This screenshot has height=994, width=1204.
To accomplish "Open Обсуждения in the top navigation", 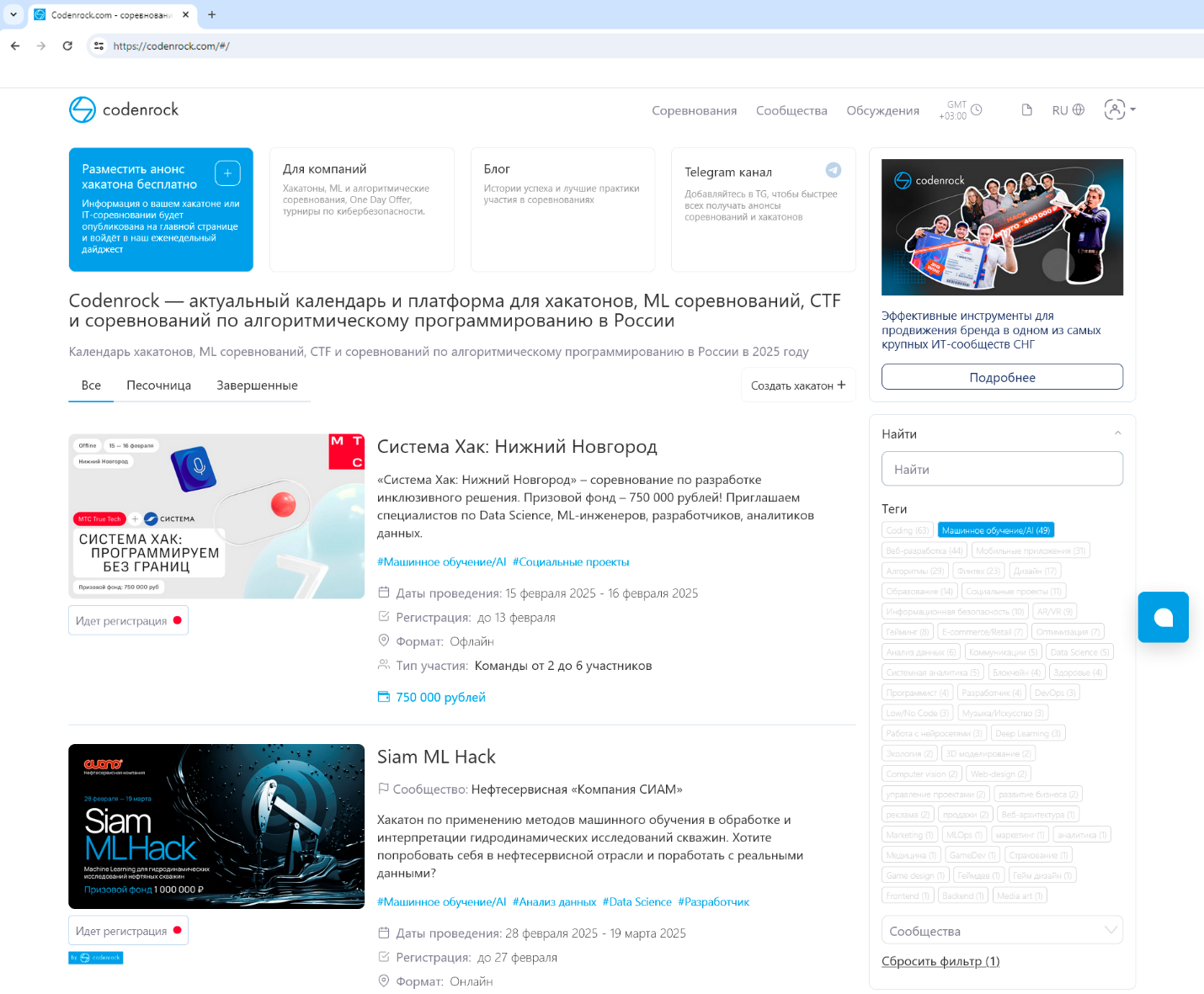I will (882, 111).
